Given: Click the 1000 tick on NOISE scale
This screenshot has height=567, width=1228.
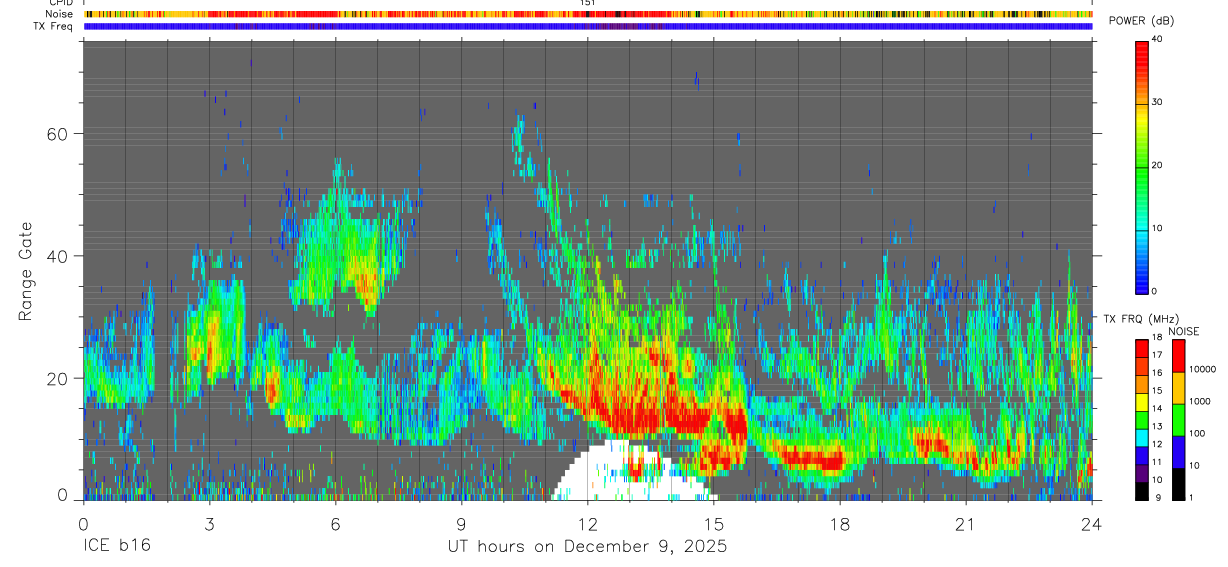Looking at the screenshot, I should point(1198,401).
